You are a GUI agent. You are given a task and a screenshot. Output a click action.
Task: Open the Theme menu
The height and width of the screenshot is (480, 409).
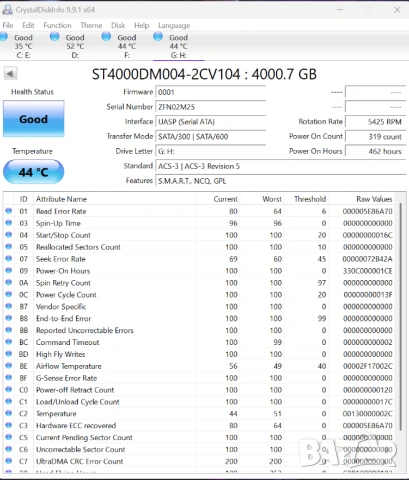(x=91, y=25)
